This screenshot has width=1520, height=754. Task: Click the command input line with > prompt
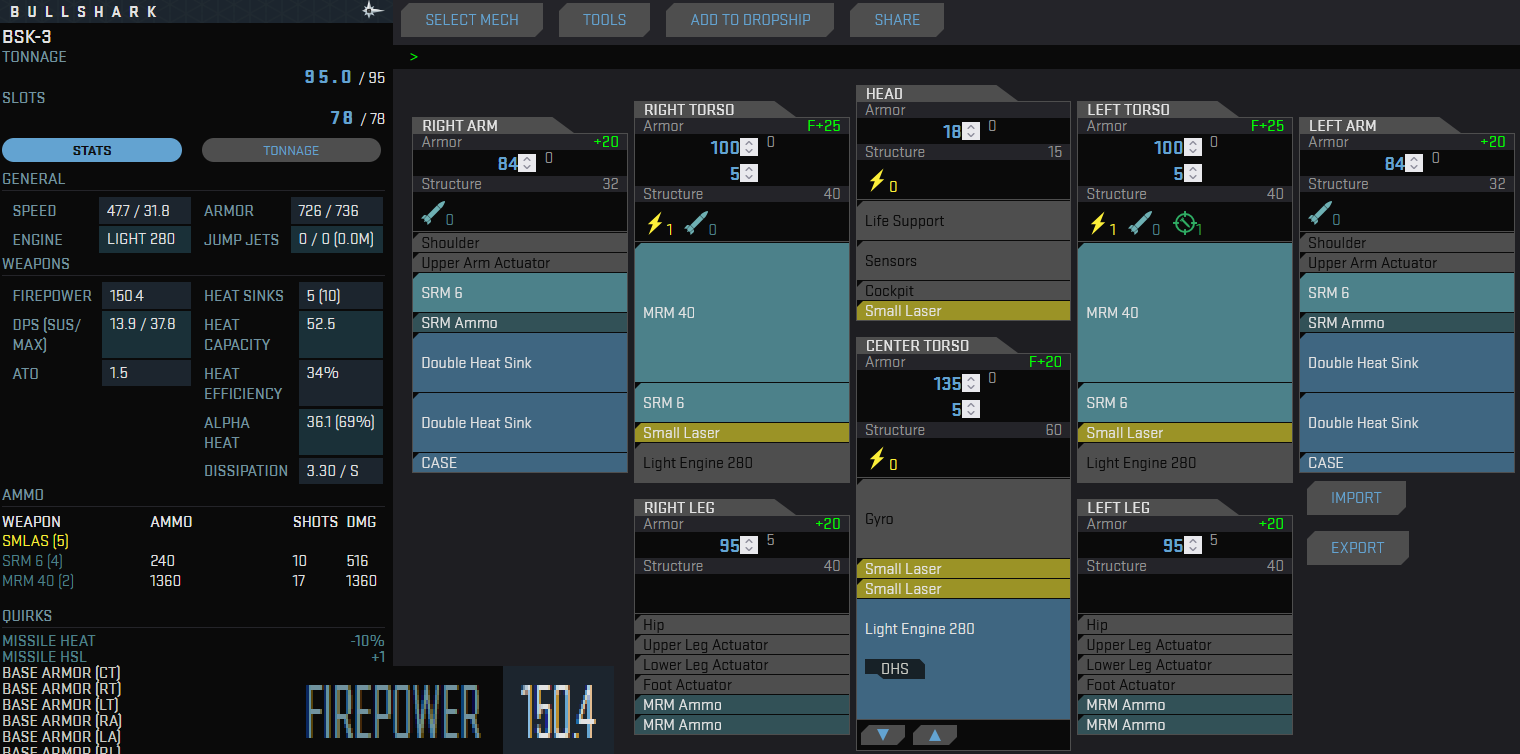click(957, 58)
